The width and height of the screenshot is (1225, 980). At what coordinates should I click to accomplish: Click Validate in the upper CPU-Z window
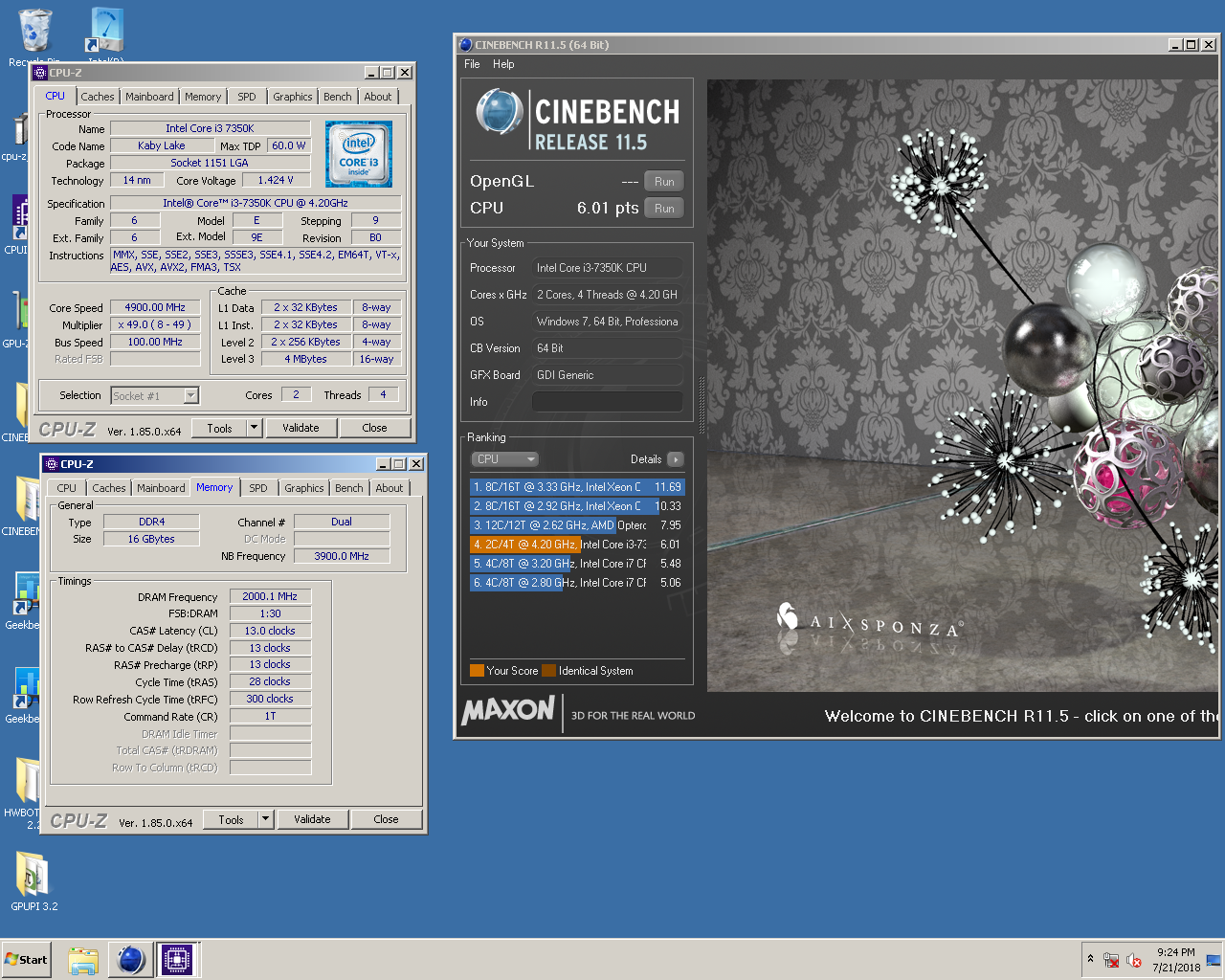point(301,428)
